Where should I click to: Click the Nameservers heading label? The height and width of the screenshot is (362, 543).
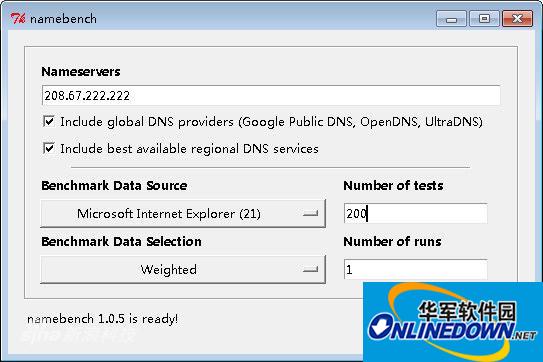coord(81,72)
